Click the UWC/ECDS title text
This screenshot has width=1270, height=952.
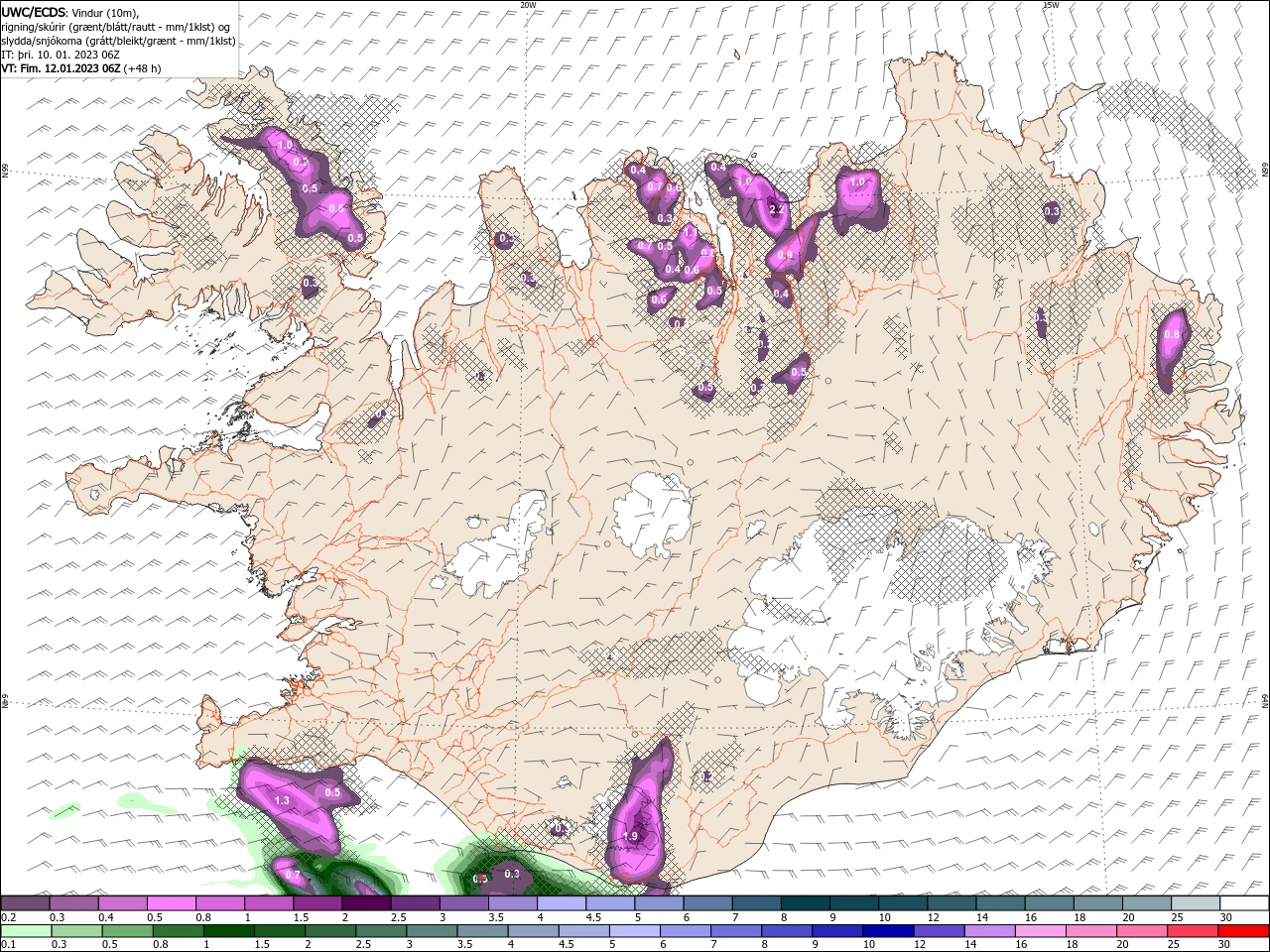tap(34, 11)
